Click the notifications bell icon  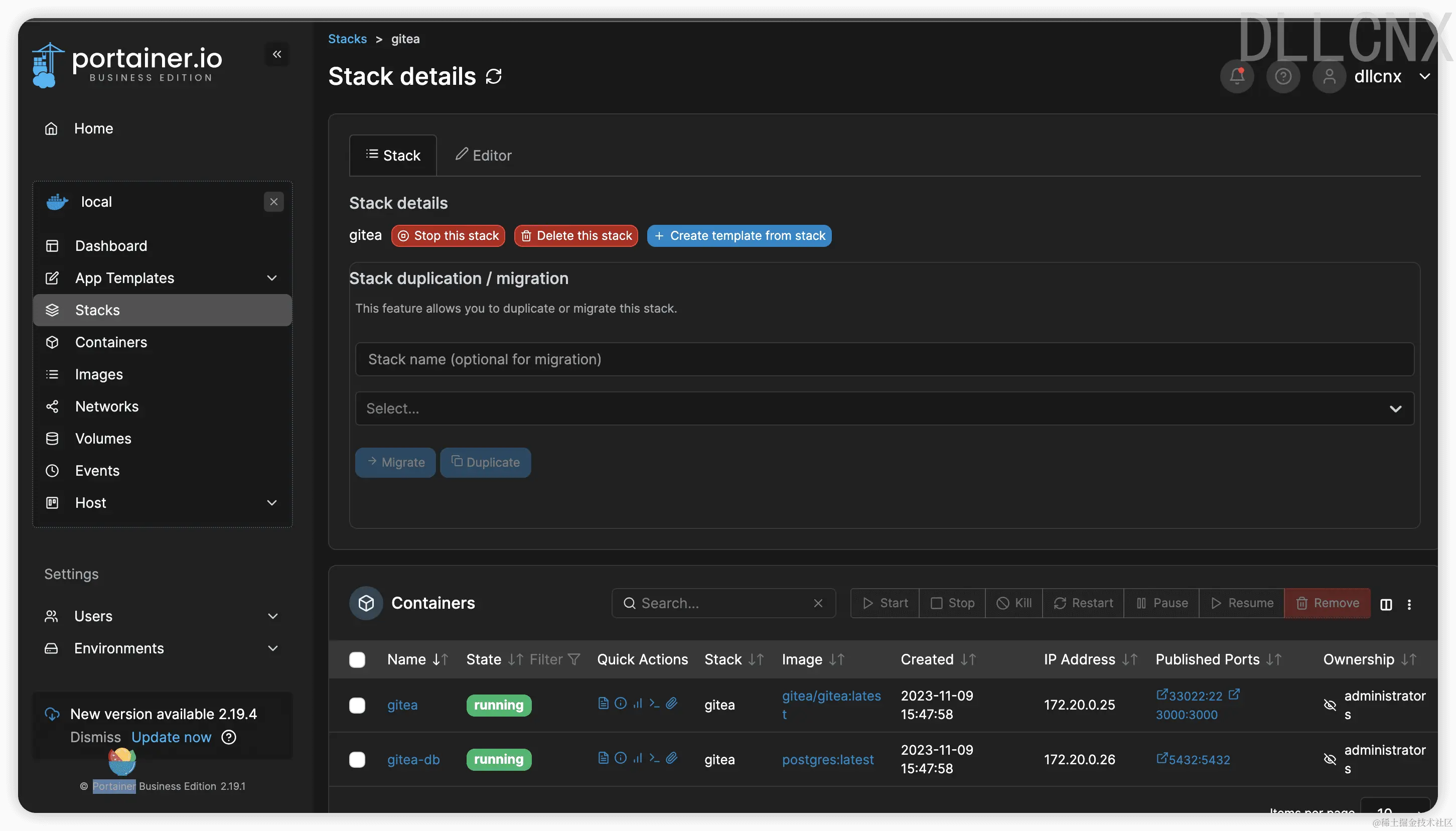point(1236,76)
